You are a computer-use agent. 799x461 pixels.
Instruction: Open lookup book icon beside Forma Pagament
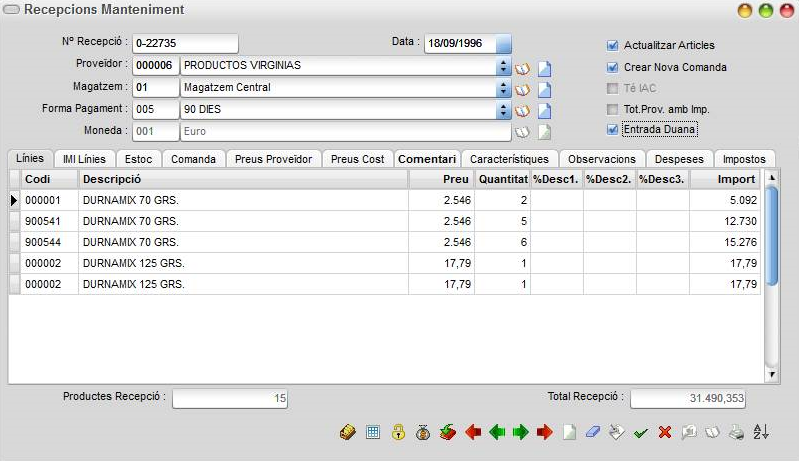click(522, 111)
